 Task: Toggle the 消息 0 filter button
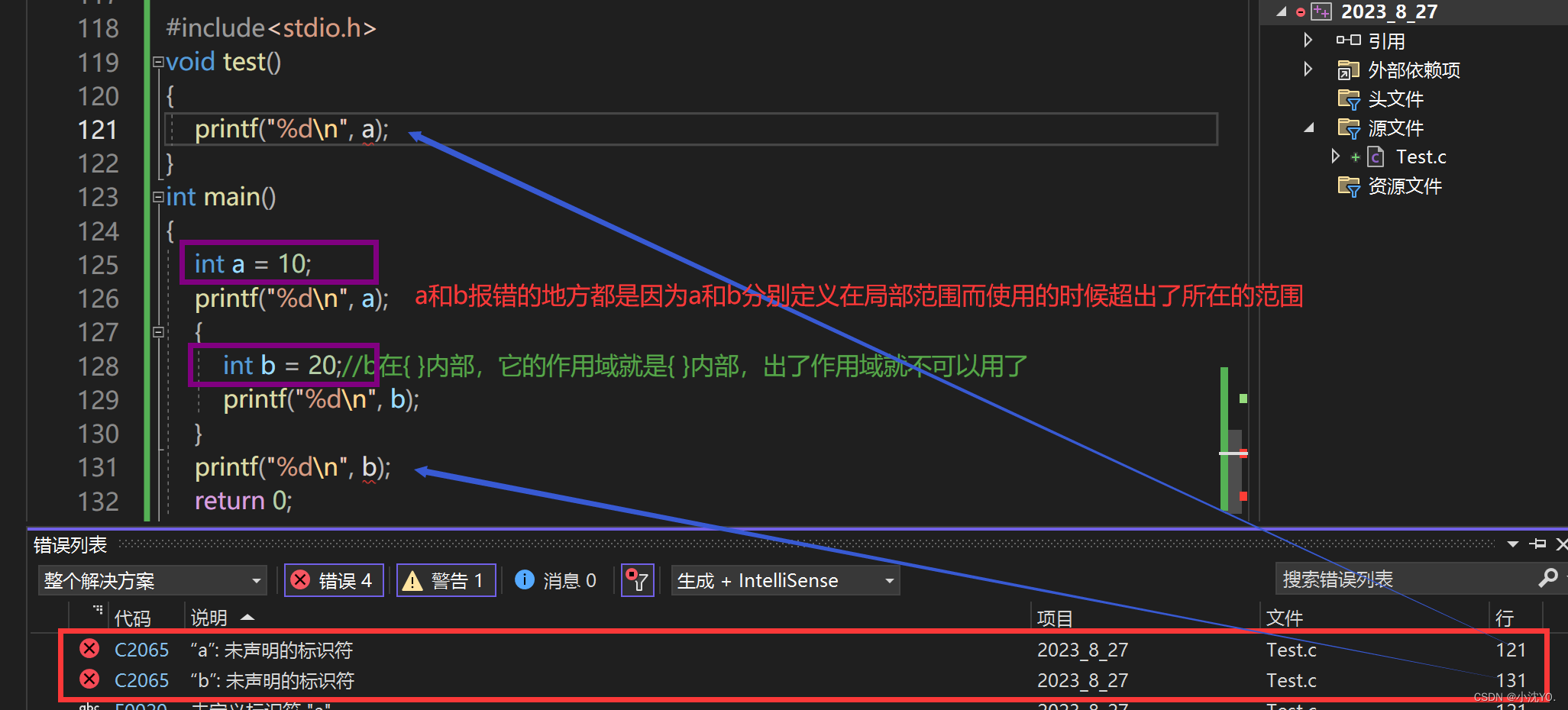[555, 581]
